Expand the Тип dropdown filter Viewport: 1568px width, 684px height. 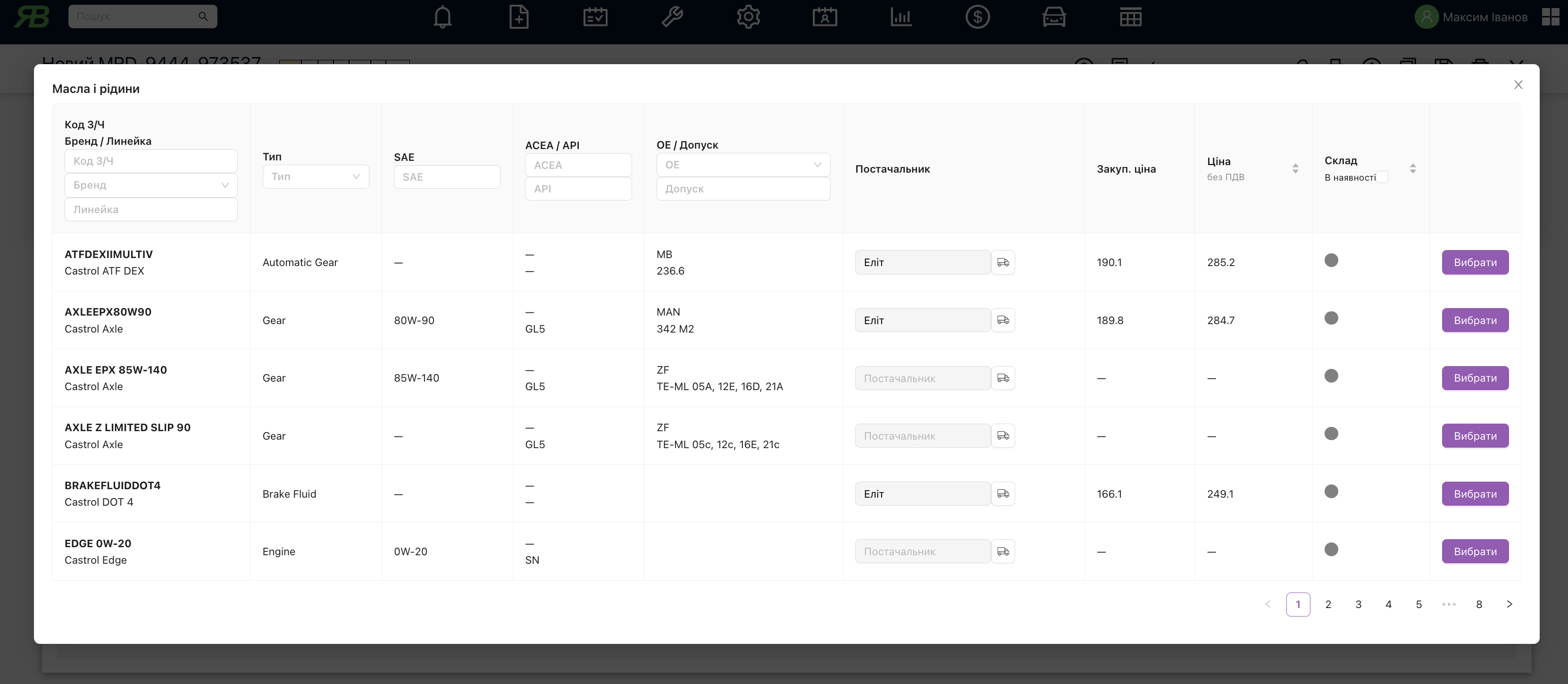pyautogui.click(x=313, y=176)
